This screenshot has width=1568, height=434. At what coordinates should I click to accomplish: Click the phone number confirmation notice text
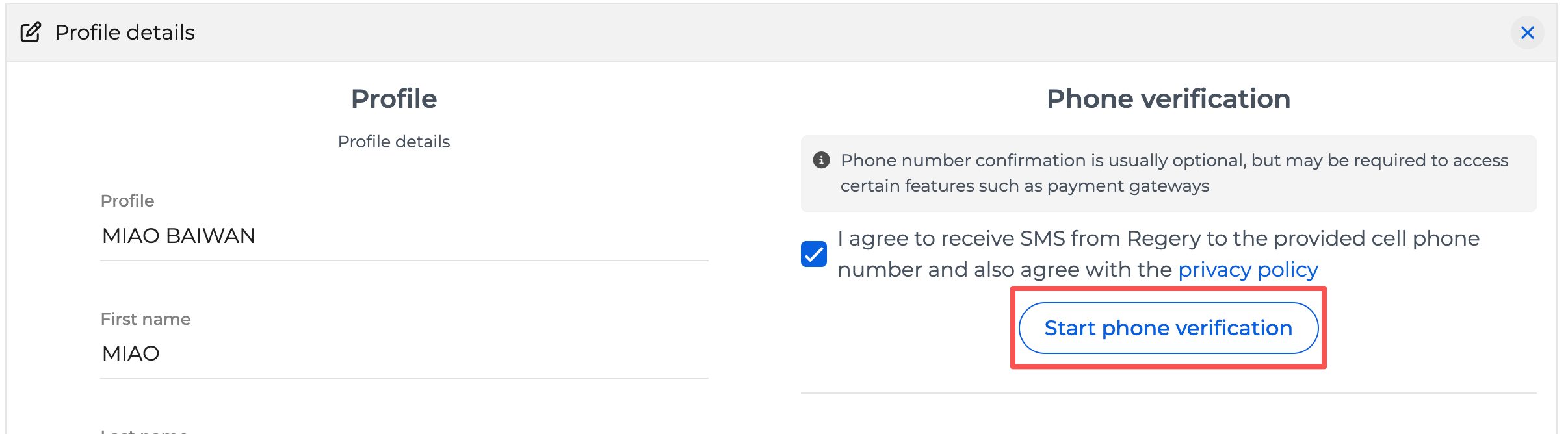click(1173, 160)
